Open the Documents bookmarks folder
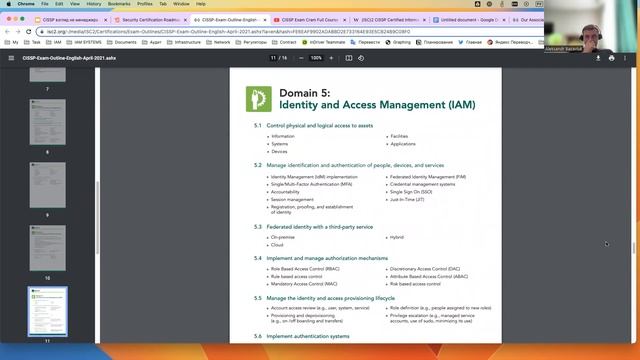Viewport: 640px width, 360px height. pos(122,42)
